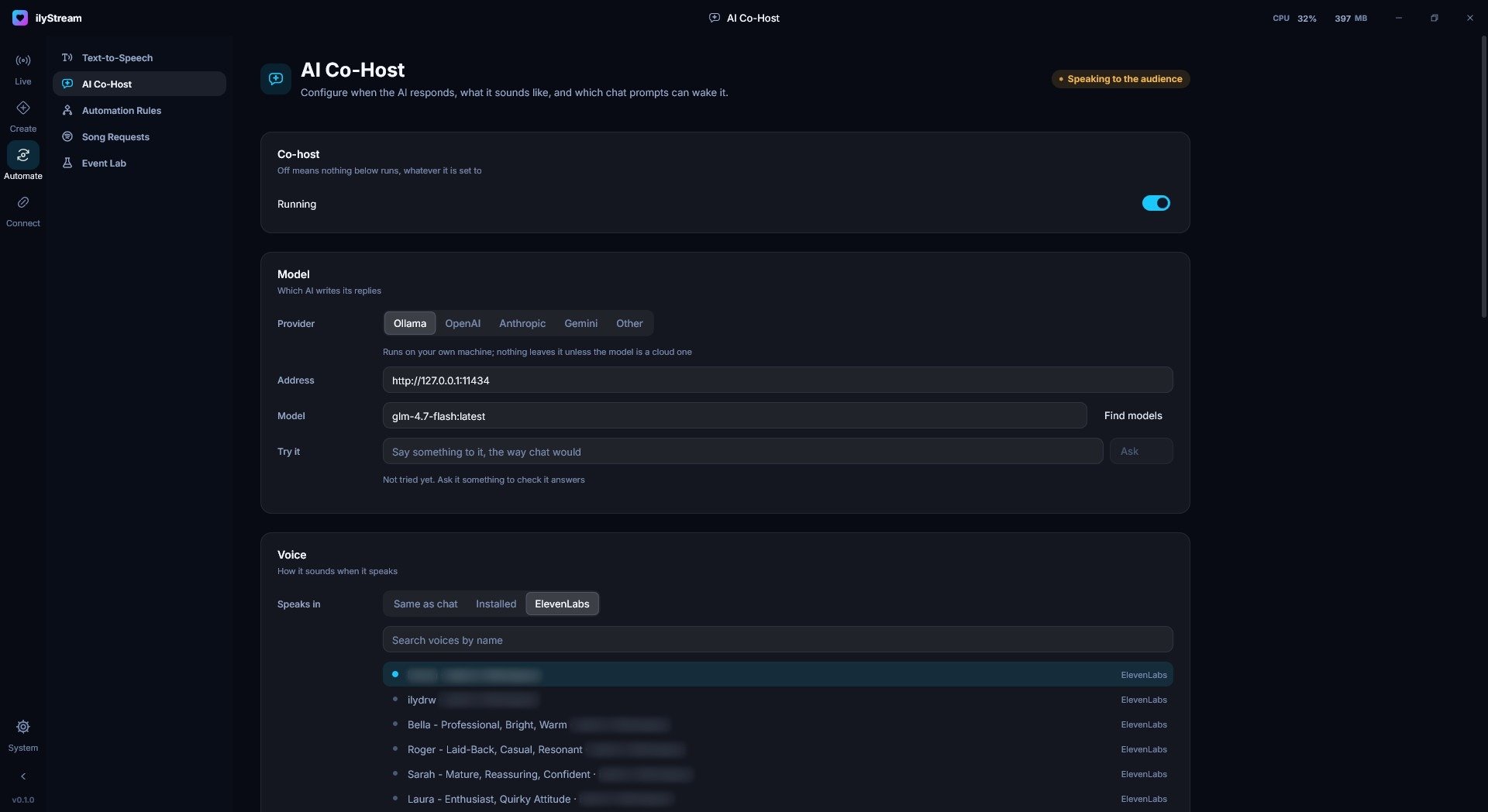The height and width of the screenshot is (812, 1488).
Task: Collapse the sidebar with the chevron arrow
Action: [23, 776]
